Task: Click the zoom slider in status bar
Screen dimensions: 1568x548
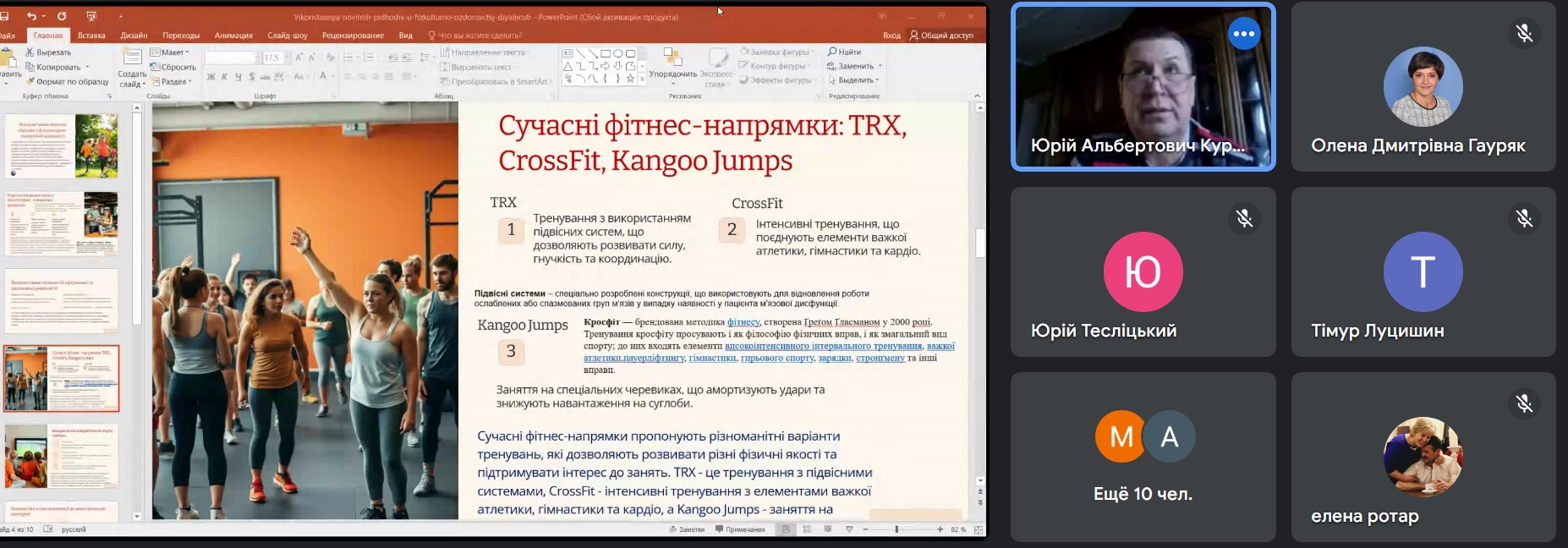Action: [896, 529]
